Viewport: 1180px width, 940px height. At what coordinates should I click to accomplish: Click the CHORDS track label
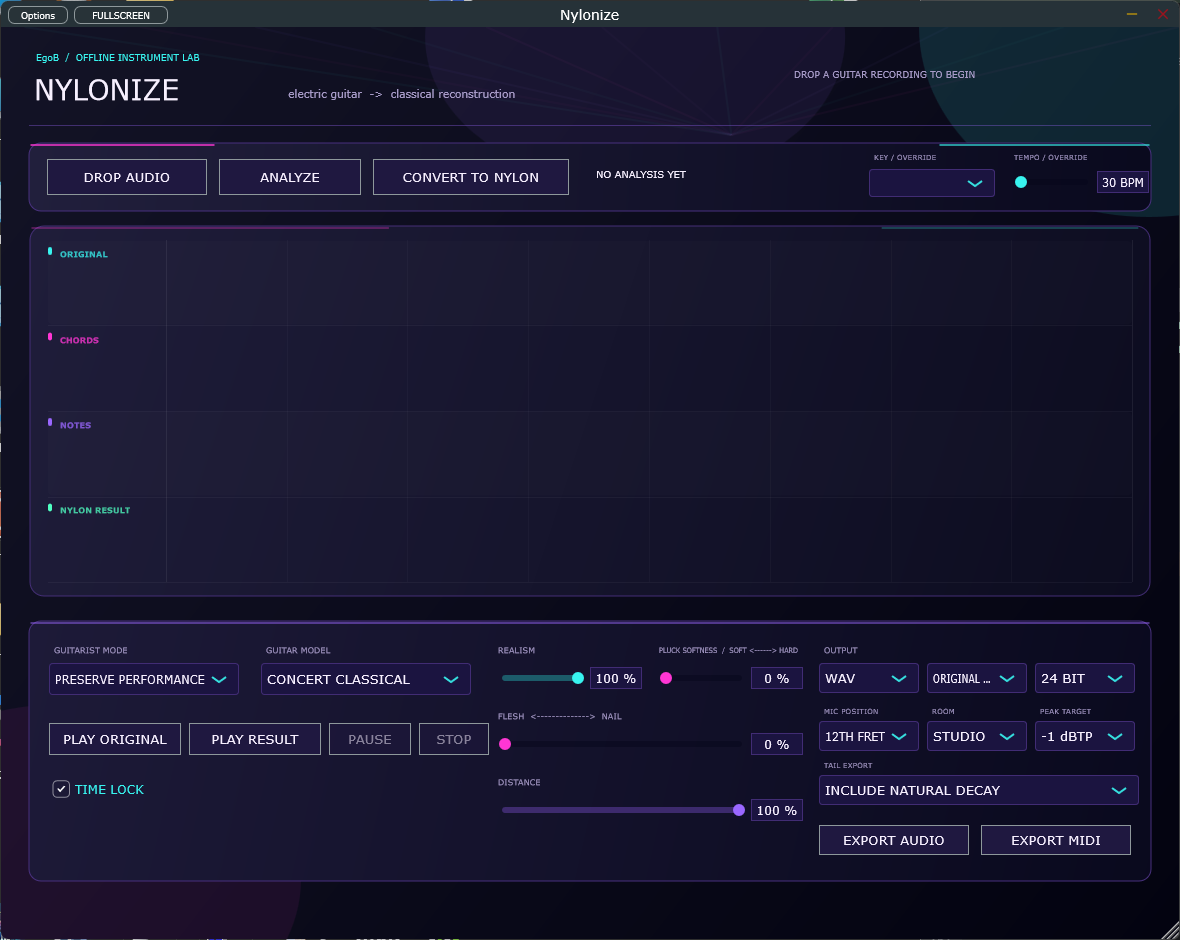[79, 340]
